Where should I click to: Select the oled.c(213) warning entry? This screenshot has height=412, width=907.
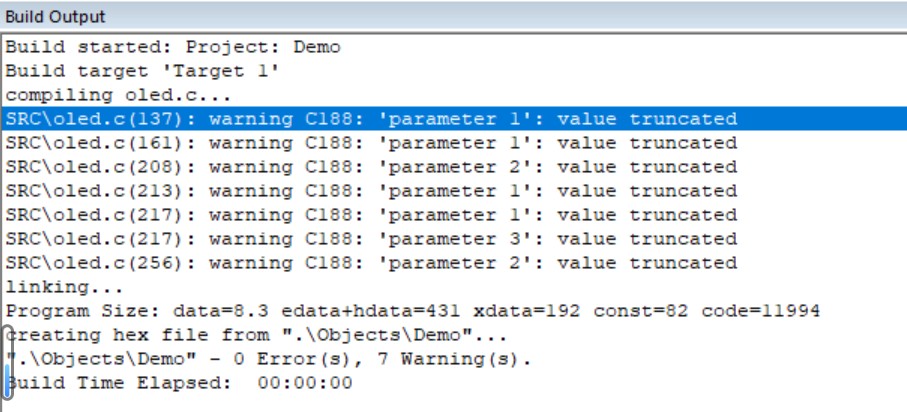click(370, 191)
